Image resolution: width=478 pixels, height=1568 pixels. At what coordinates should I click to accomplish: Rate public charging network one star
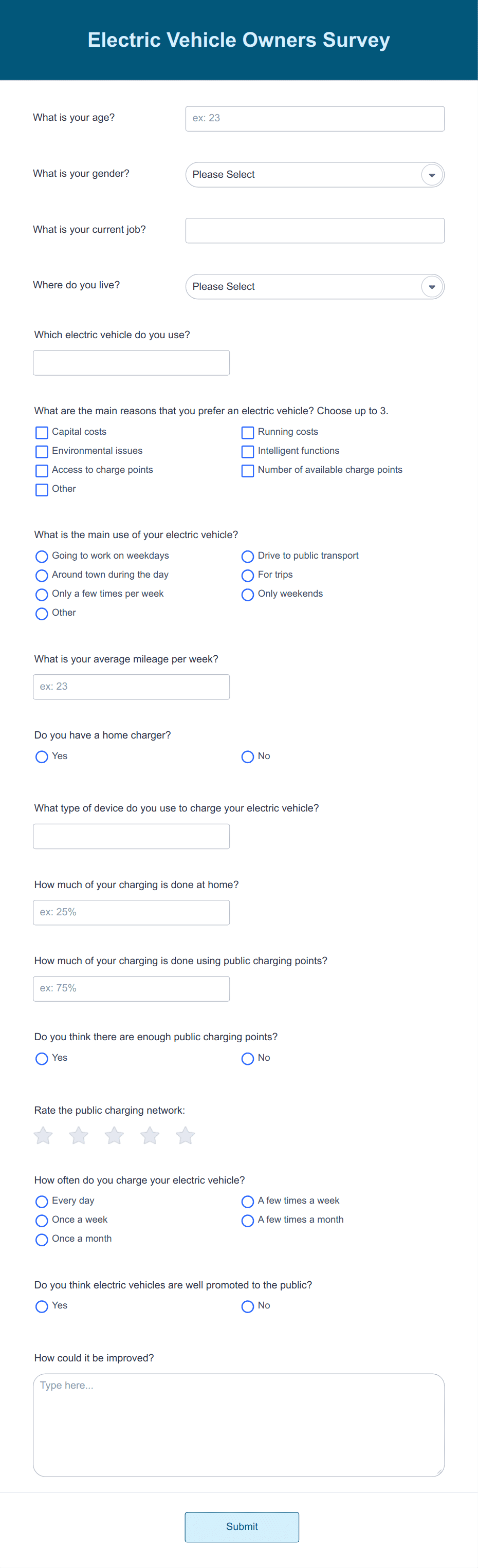pos(43,1135)
